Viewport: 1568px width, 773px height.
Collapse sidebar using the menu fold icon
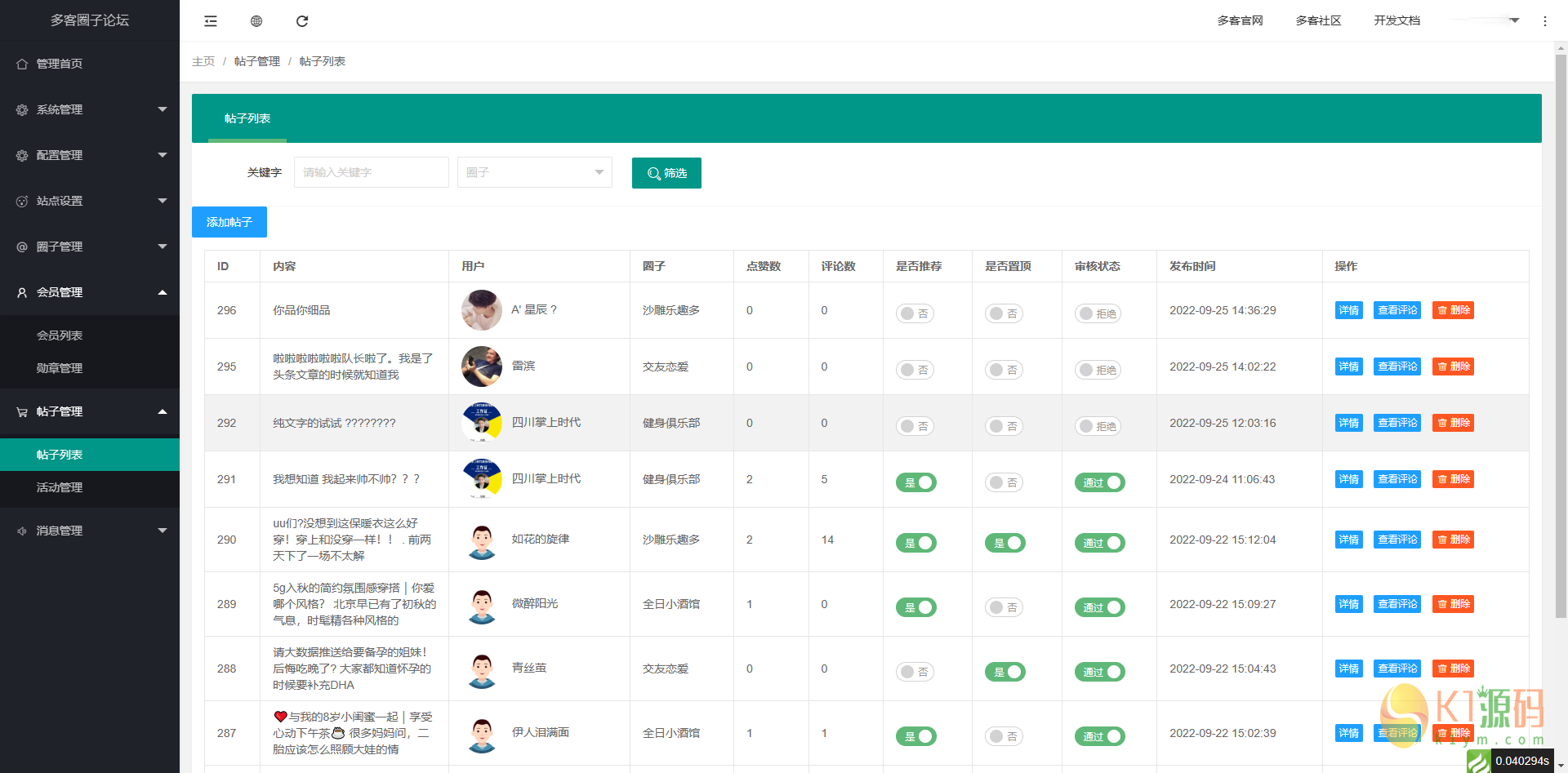[211, 21]
